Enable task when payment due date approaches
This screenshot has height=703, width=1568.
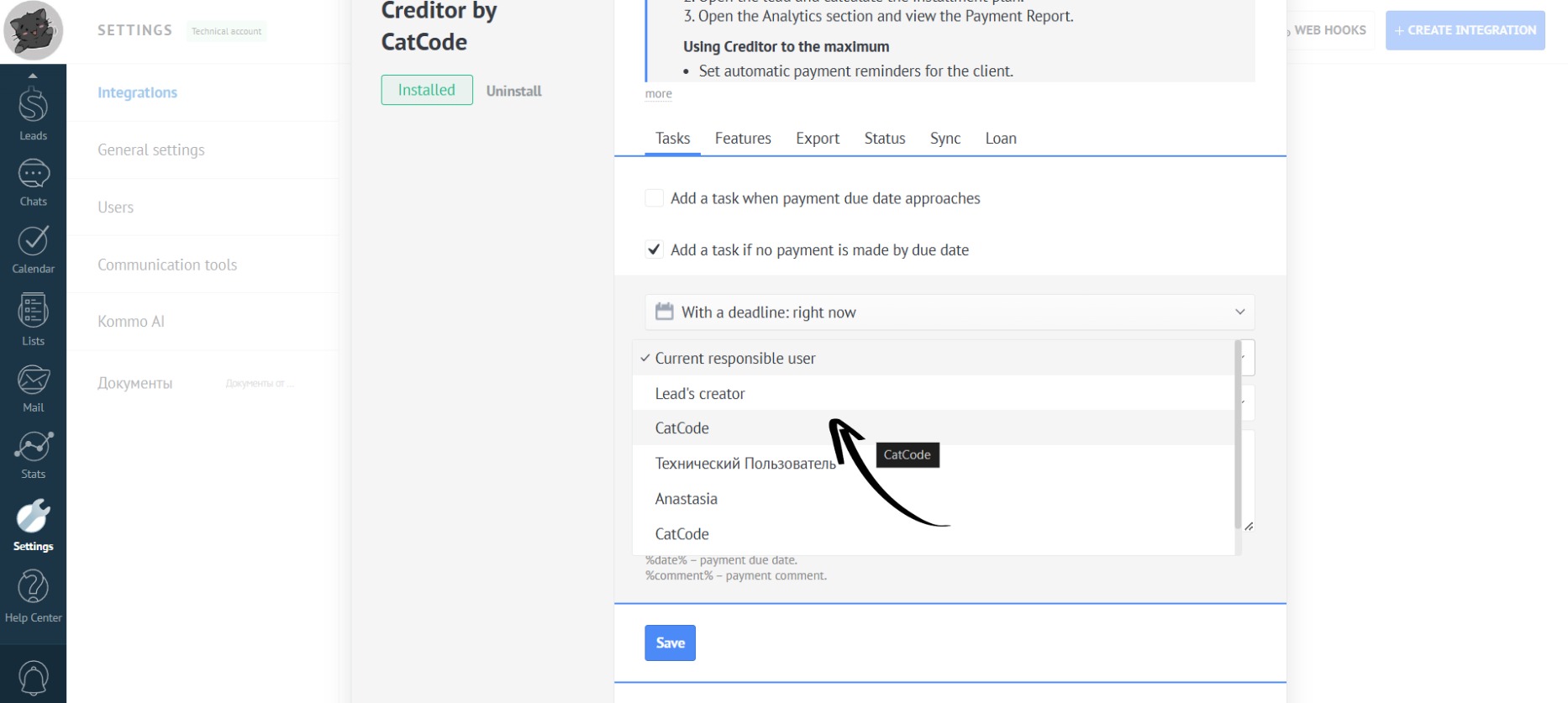point(654,198)
